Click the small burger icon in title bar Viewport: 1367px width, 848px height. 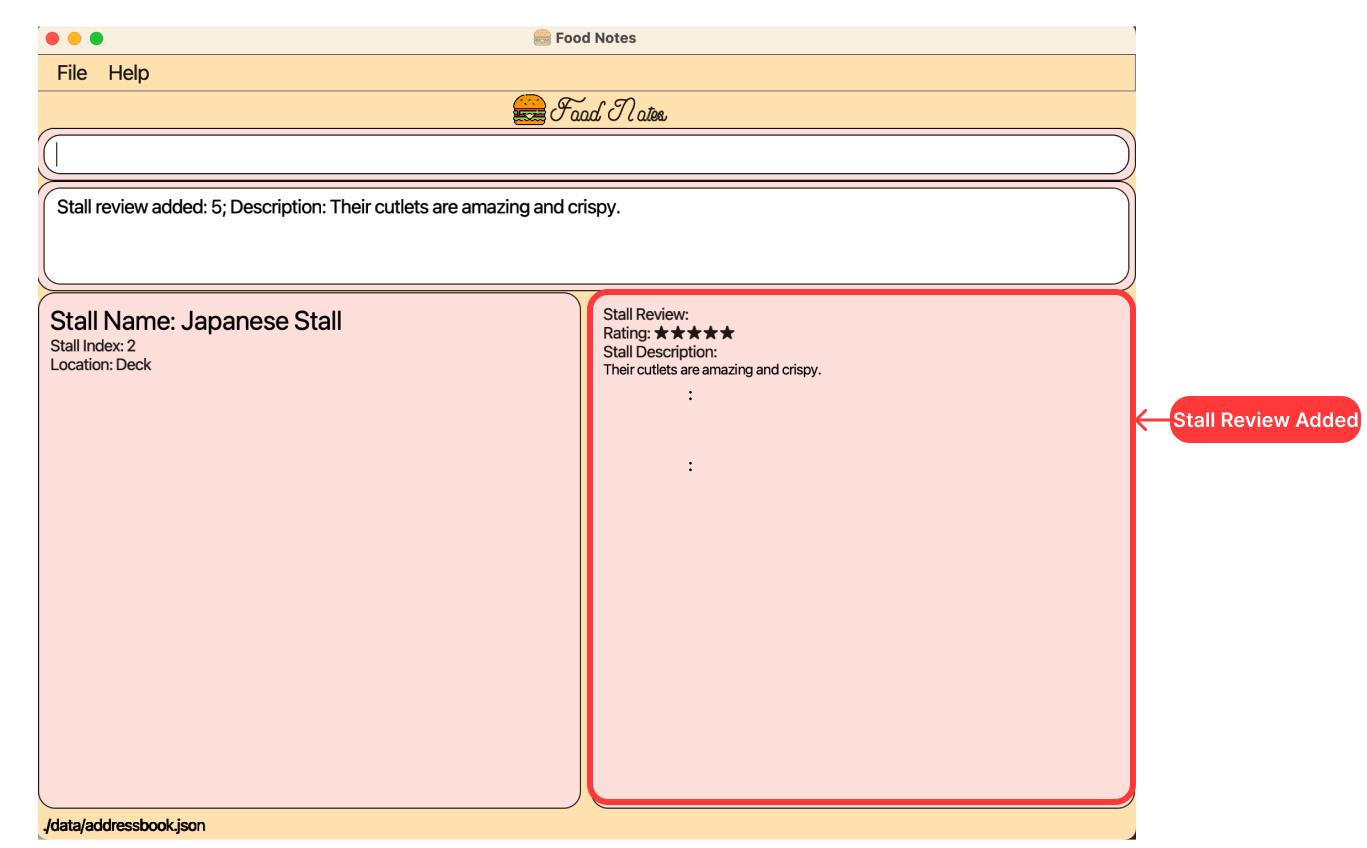pyautogui.click(x=542, y=38)
